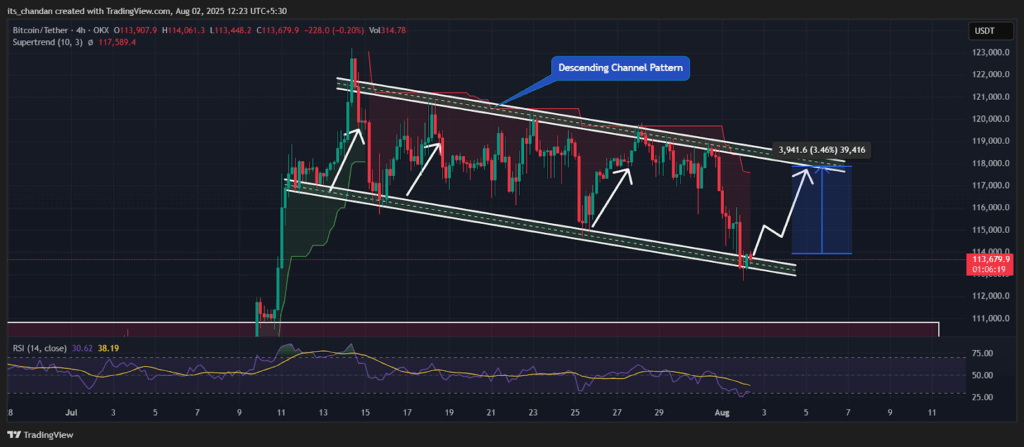Click the 116,000.0 price axis label
Image resolution: width=1024 pixels, height=447 pixels.
tap(991, 208)
